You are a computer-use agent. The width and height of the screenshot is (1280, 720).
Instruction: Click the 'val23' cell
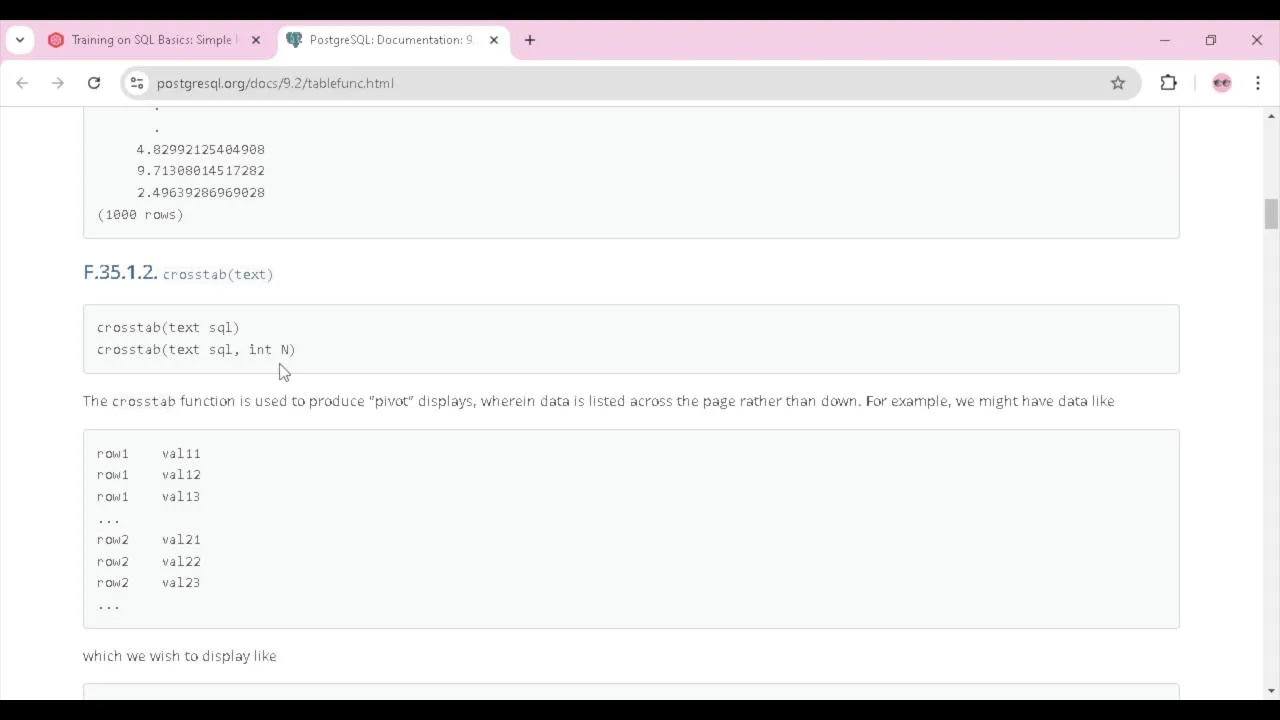(181, 582)
